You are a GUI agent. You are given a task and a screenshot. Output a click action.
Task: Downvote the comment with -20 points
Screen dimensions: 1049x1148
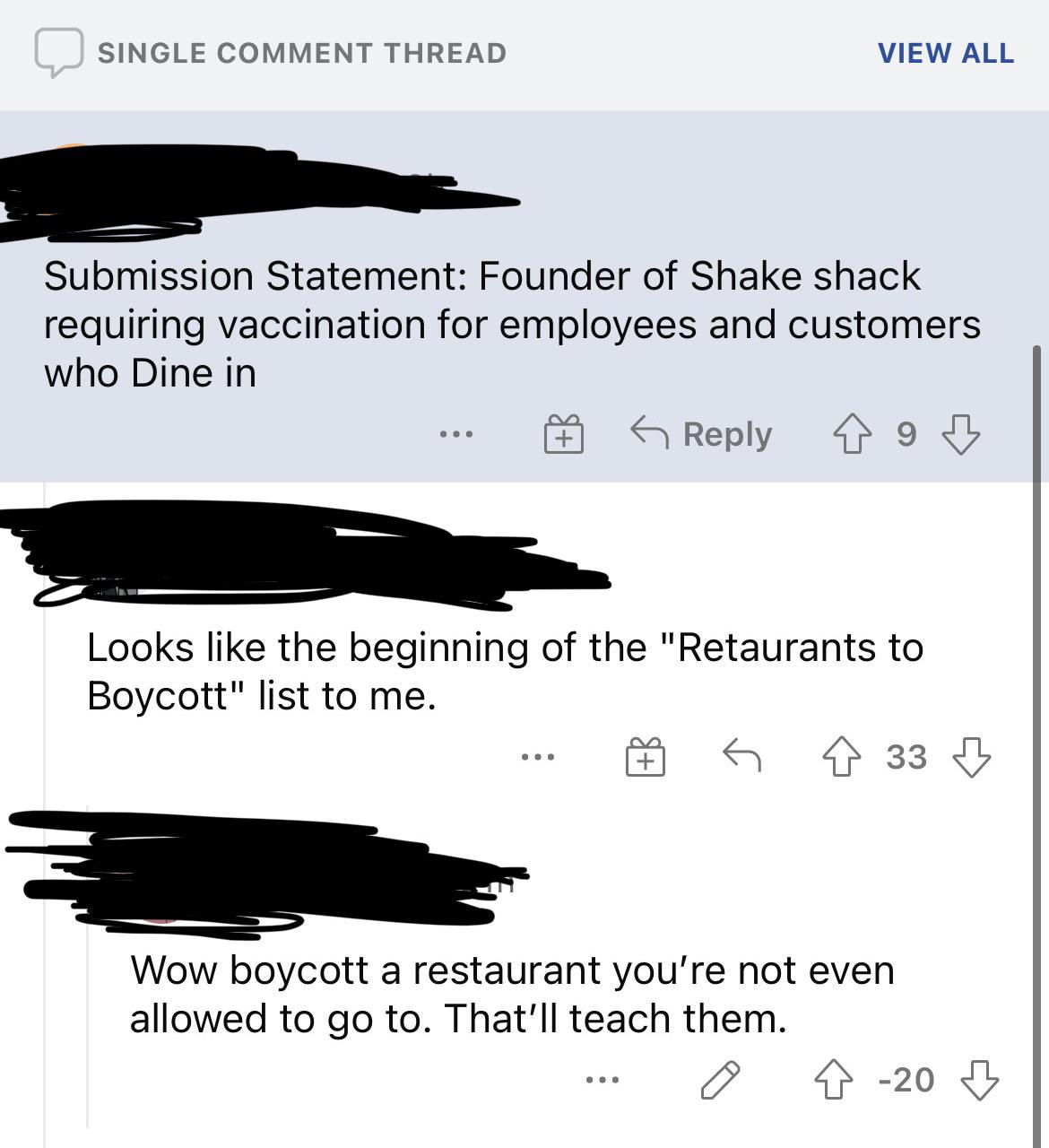(x=979, y=1079)
